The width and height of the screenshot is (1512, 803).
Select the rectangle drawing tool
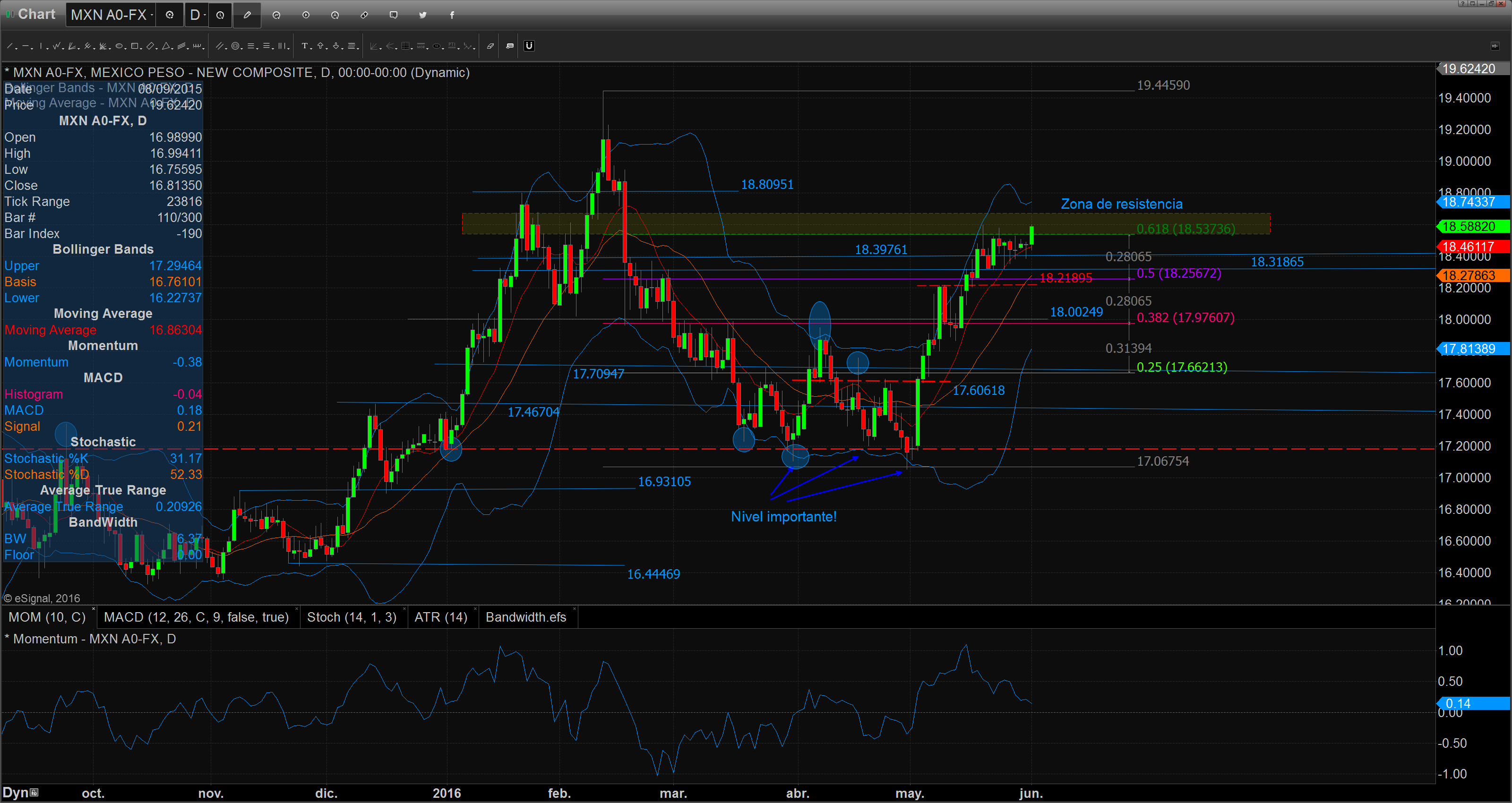[x=134, y=46]
